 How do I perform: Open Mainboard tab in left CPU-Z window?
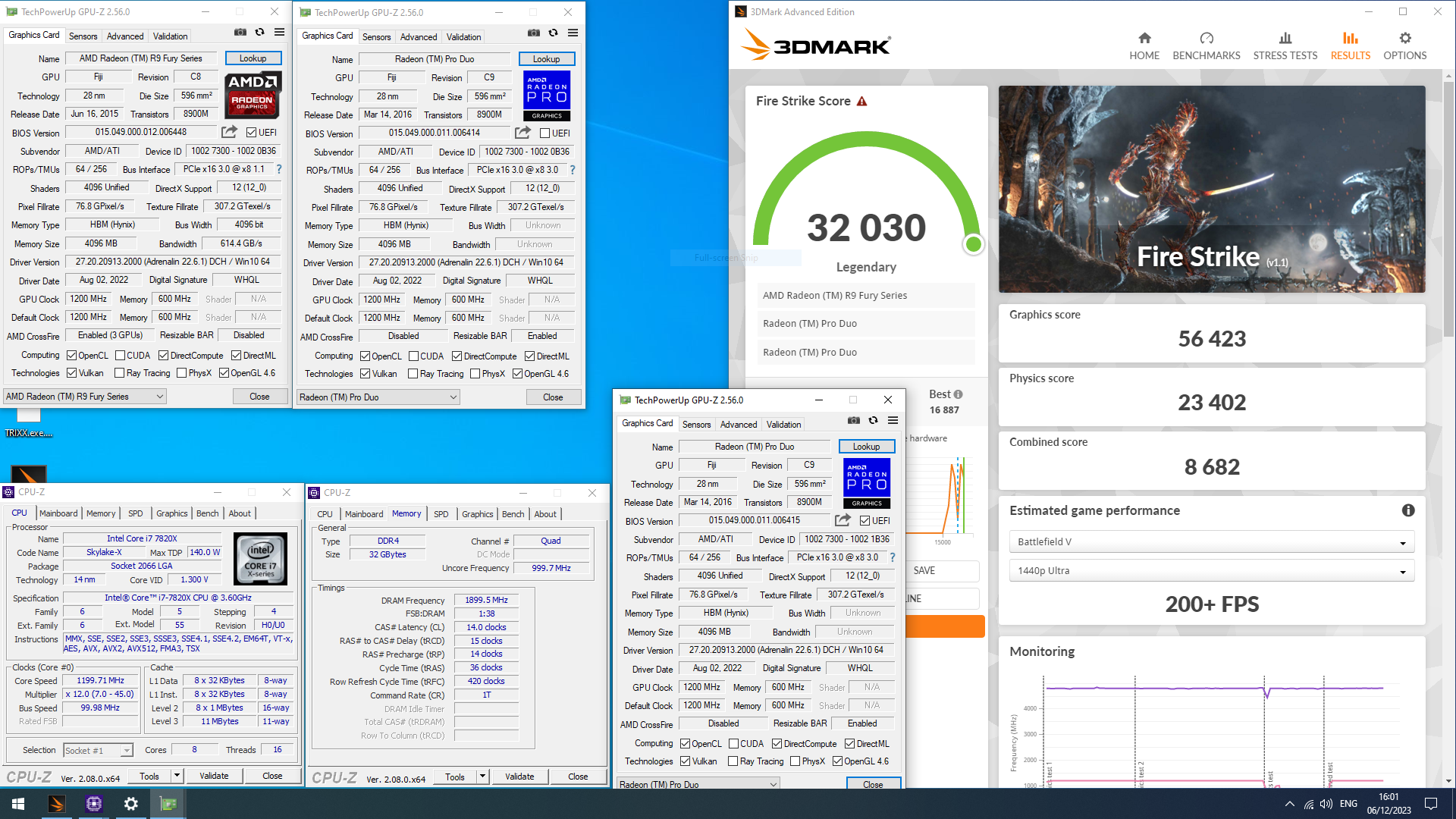[58, 513]
